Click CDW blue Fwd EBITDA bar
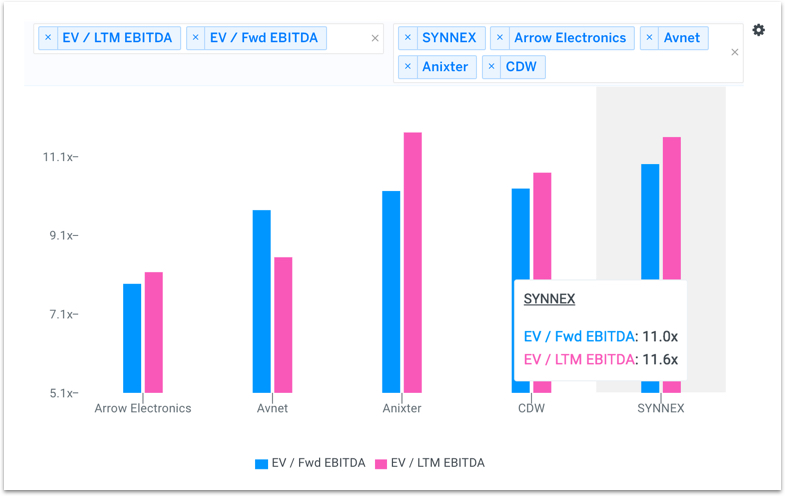This screenshot has width=785, height=496. tap(521, 234)
